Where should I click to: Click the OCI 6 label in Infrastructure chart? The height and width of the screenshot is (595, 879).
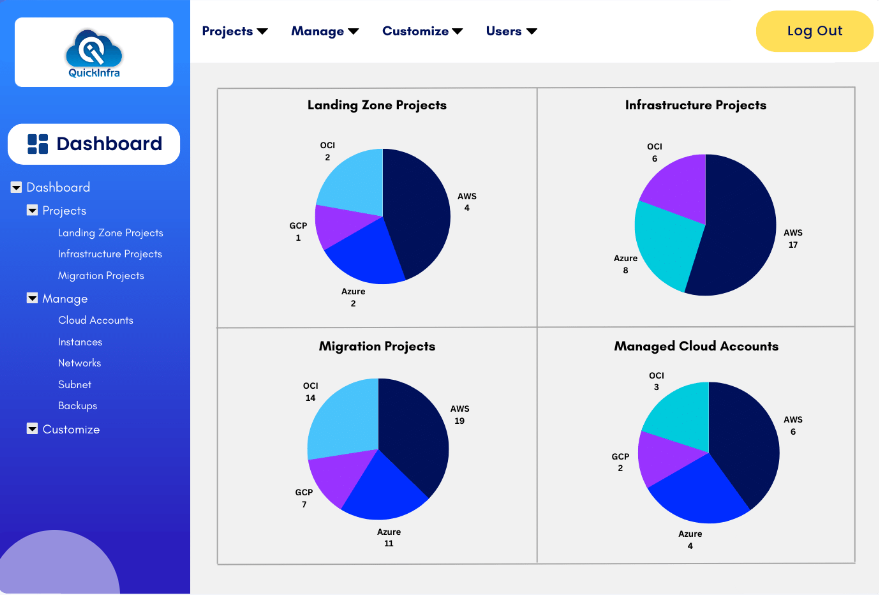(655, 153)
